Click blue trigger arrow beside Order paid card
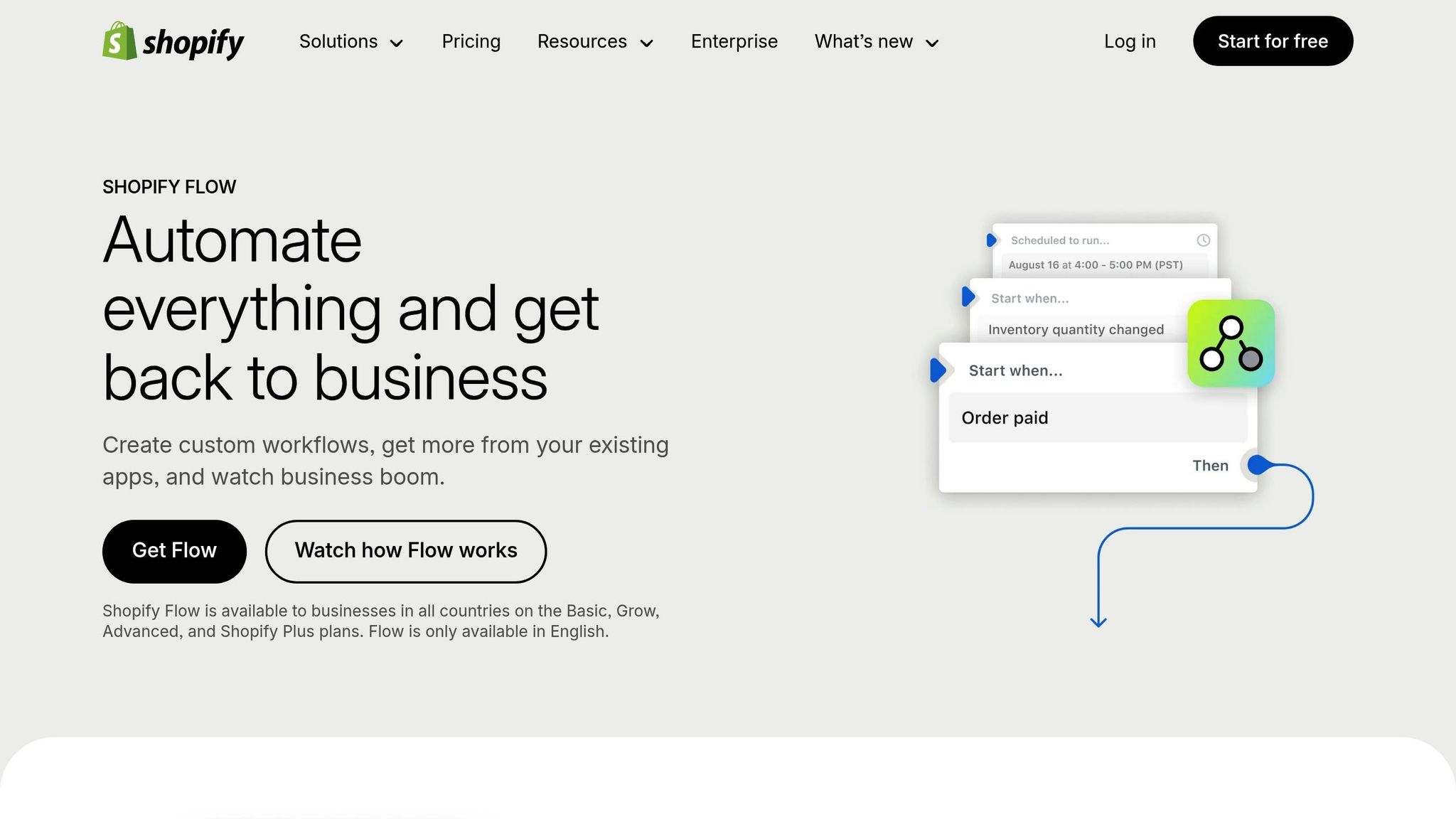The height and width of the screenshot is (819, 1456). pyautogui.click(x=938, y=370)
